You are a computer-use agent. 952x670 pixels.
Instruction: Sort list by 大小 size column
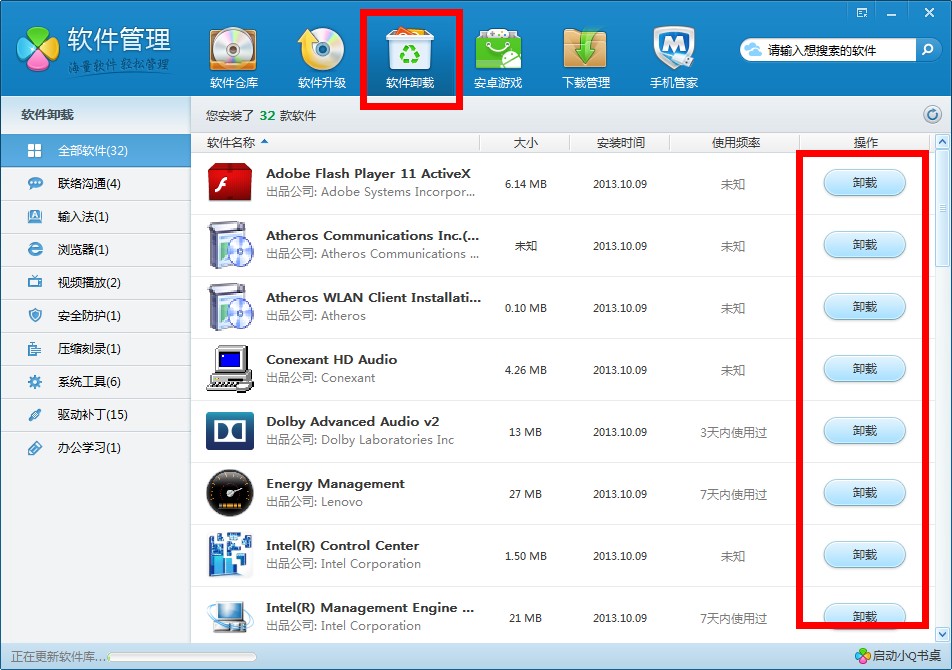coord(525,143)
